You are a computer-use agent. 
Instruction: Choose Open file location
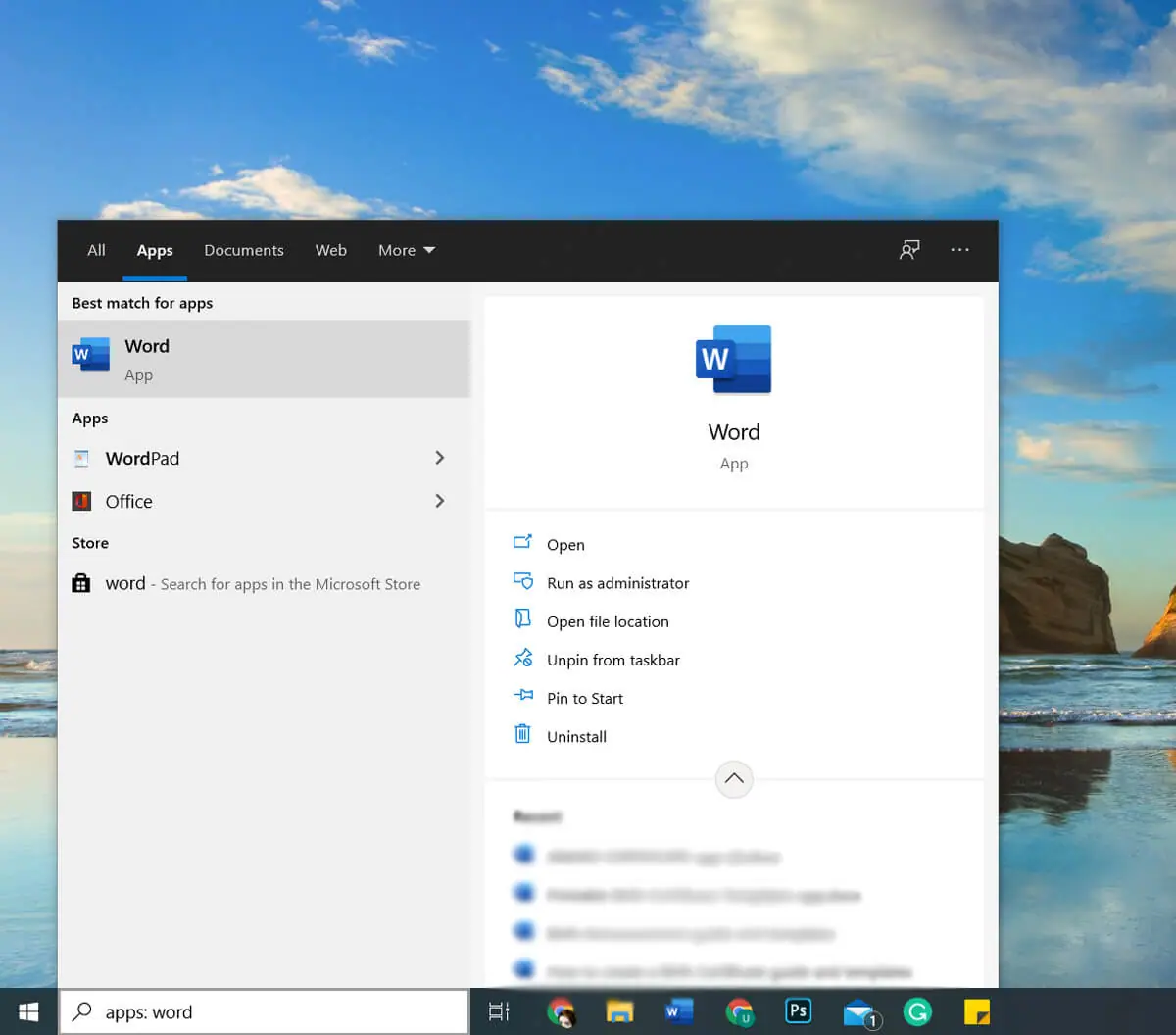pos(608,621)
